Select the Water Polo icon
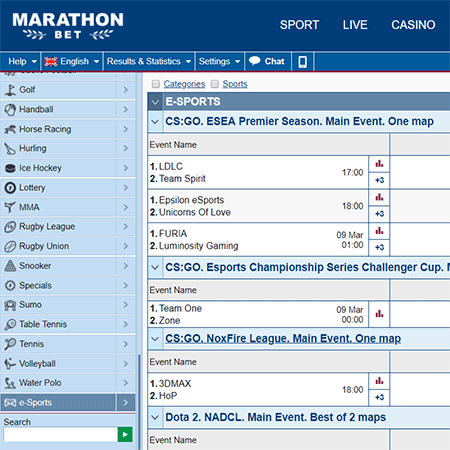Viewport: 450px width, 450px height. click(10, 383)
